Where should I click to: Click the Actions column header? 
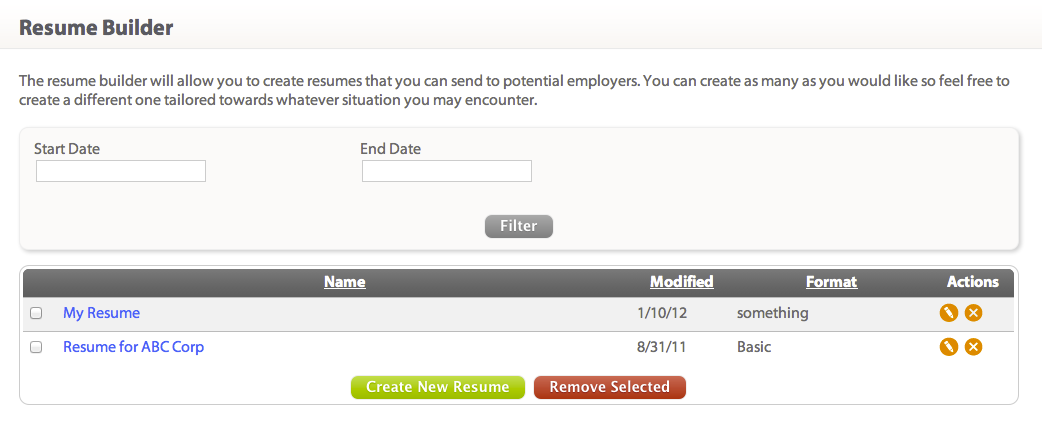pyautogui.click(x=972, y=282)
